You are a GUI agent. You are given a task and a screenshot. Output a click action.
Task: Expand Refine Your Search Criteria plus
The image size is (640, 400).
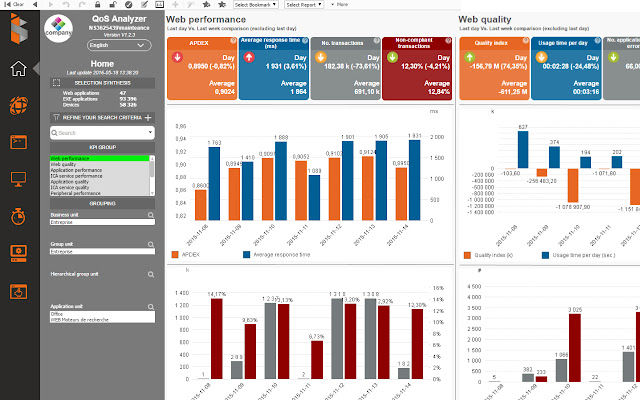pos(148,118)
